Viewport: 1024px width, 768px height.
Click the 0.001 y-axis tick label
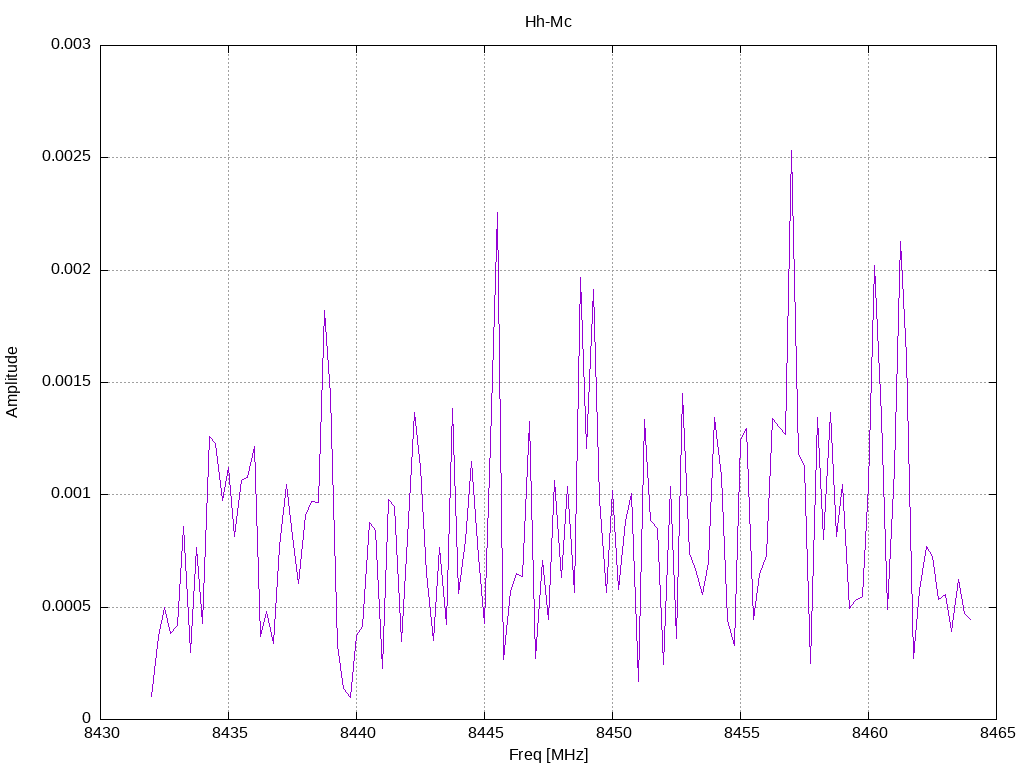[71, 494]
